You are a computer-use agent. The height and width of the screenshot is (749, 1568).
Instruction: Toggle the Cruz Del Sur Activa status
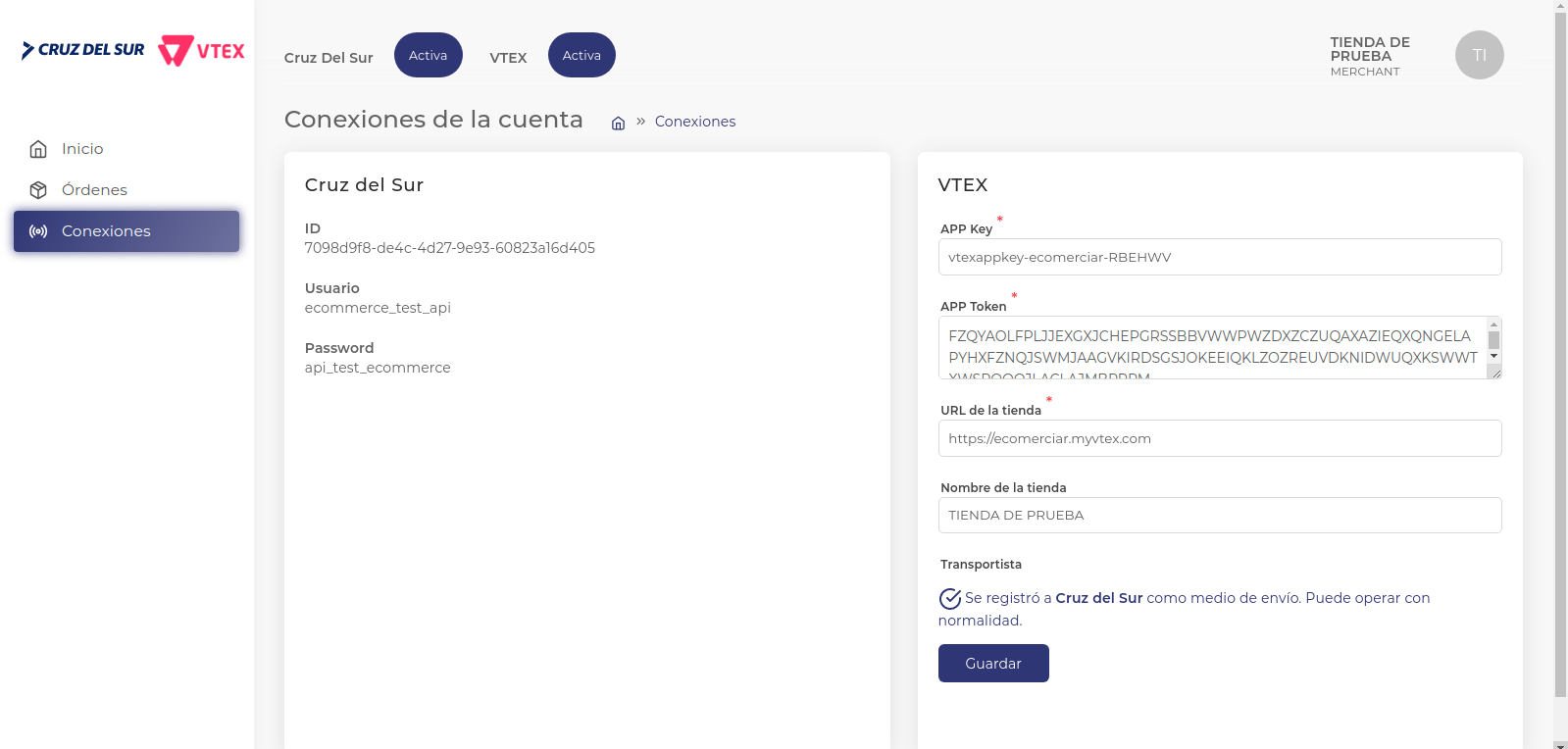tap(428, 55)
